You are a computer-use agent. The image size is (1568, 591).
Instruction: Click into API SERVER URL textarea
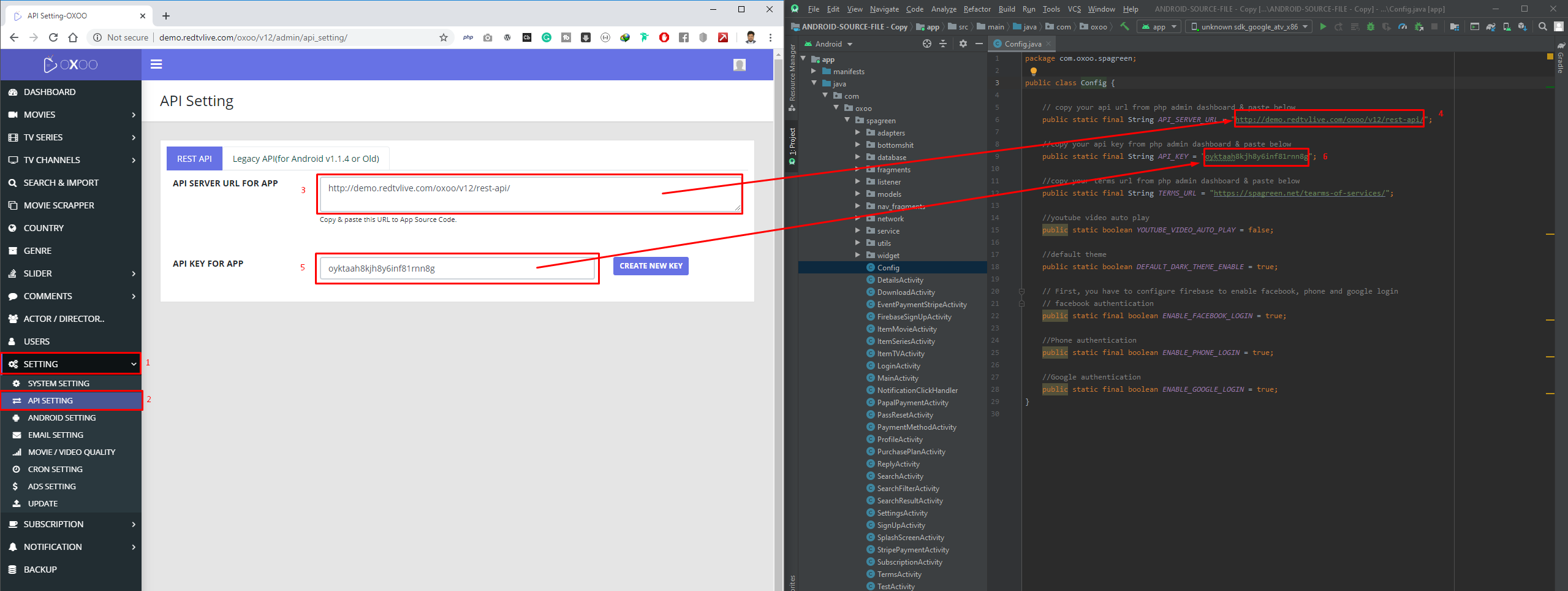[530, 194]
